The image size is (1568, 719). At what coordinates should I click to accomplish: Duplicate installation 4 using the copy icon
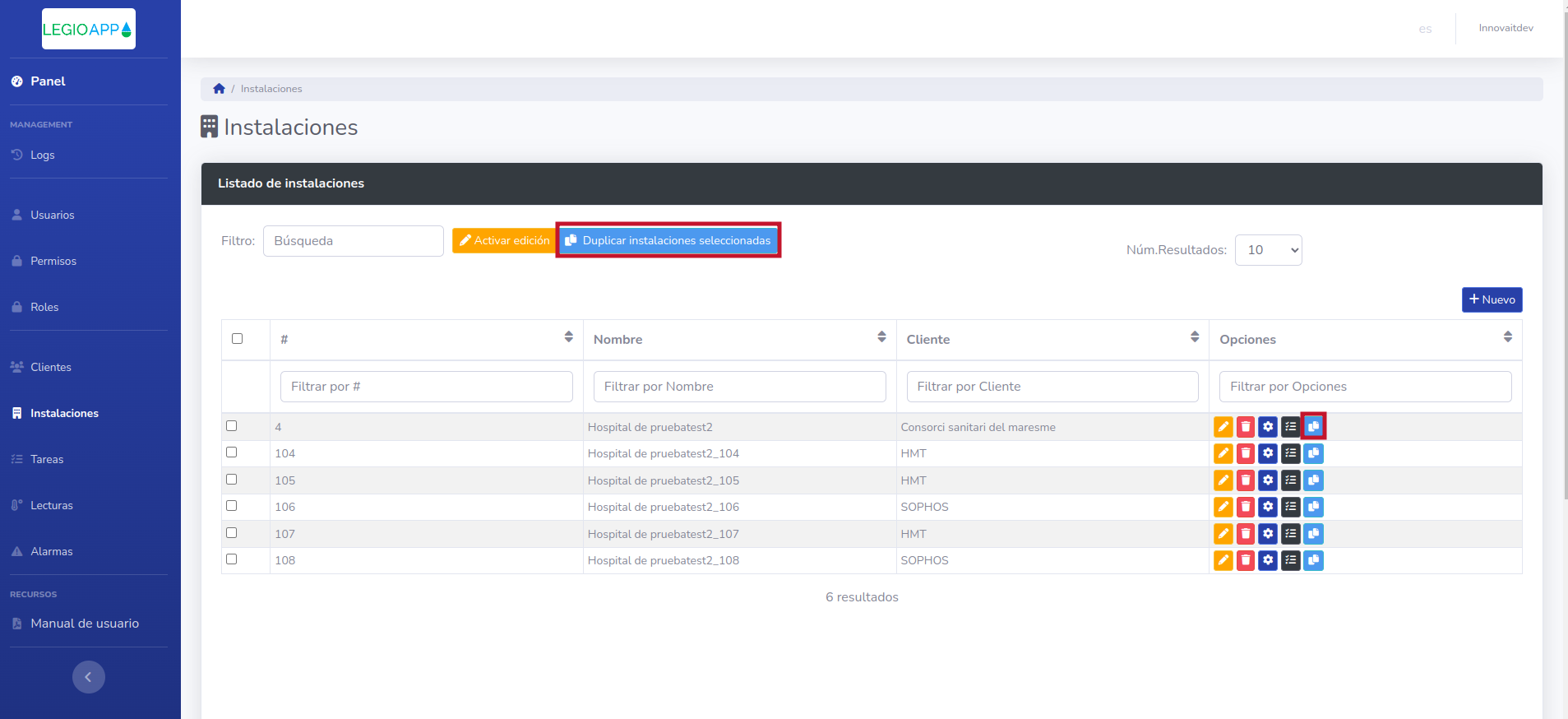click(1313, 426)
